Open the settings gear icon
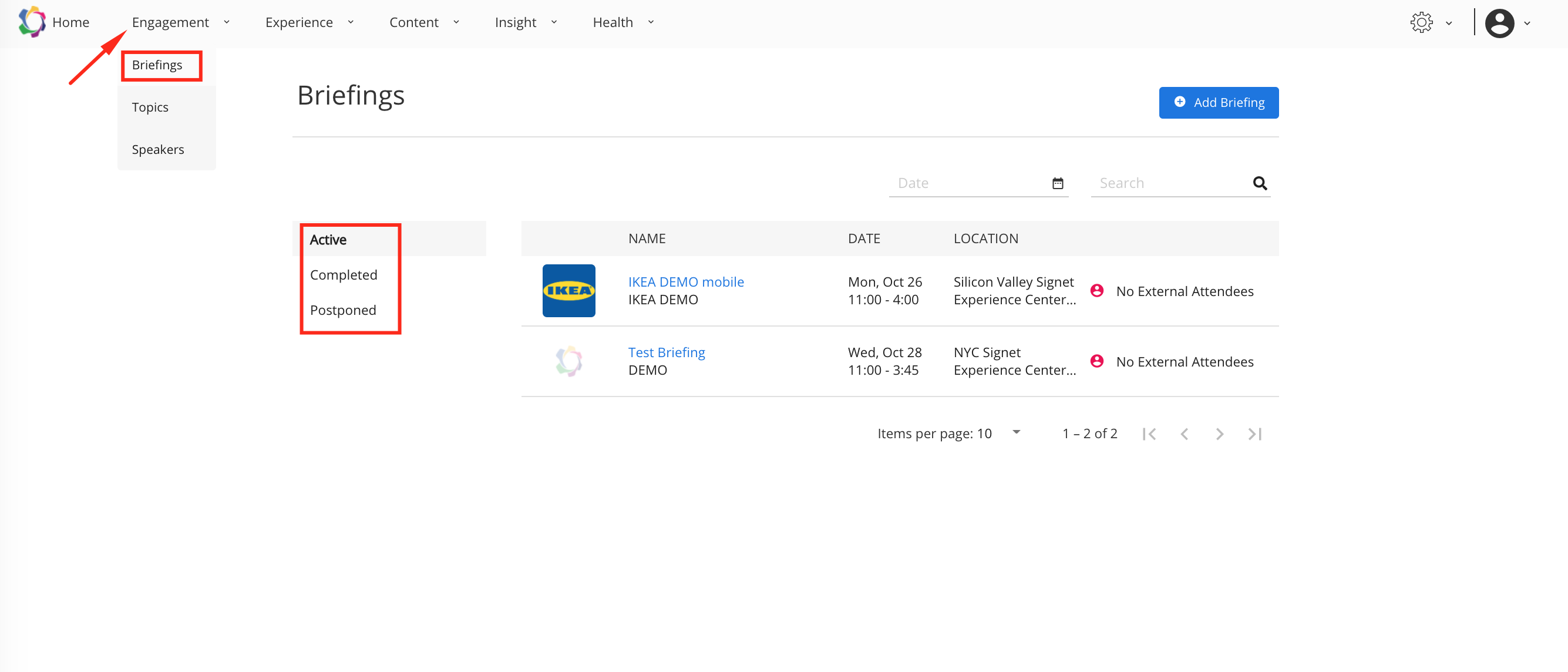1568x672 pixels. [1421, 22]
